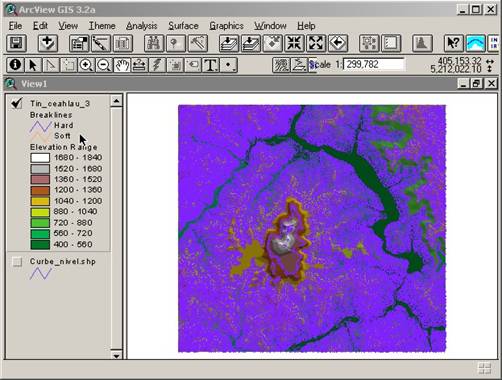Screen dimensions: 502x380
Task: Select the magnifier Zoom Out tool
Action: (x=104, y=65)
